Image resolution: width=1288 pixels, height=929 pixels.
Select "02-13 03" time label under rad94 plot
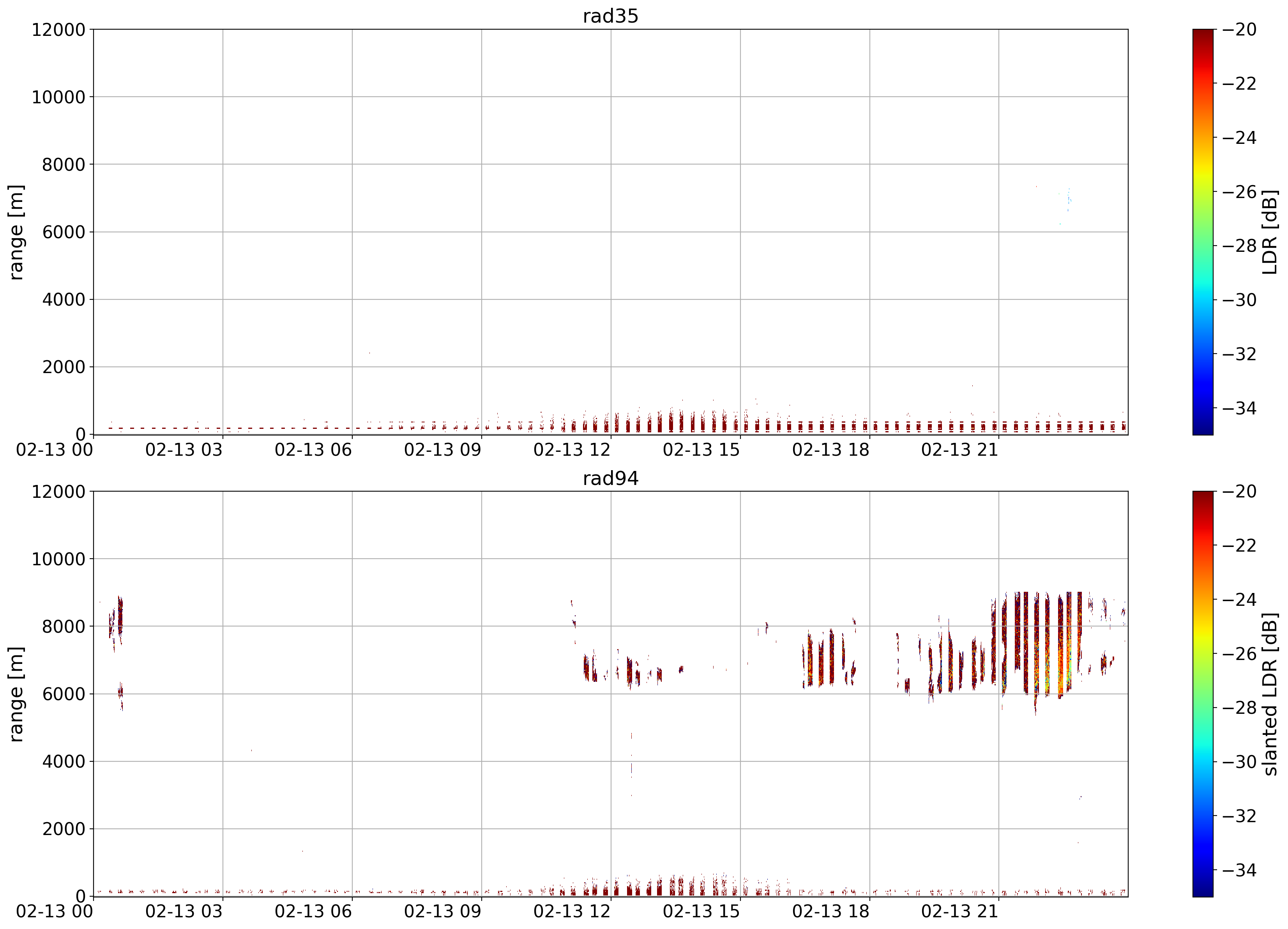click(x=184, y=912)
